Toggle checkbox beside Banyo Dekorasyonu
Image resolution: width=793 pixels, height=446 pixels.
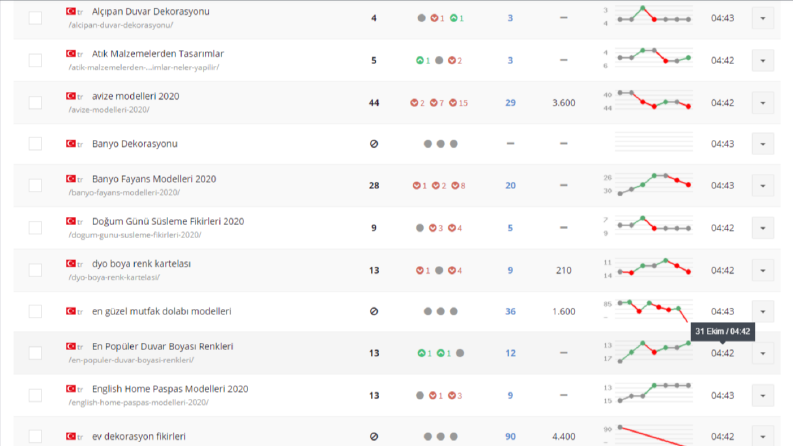click(x=35, y=144)
